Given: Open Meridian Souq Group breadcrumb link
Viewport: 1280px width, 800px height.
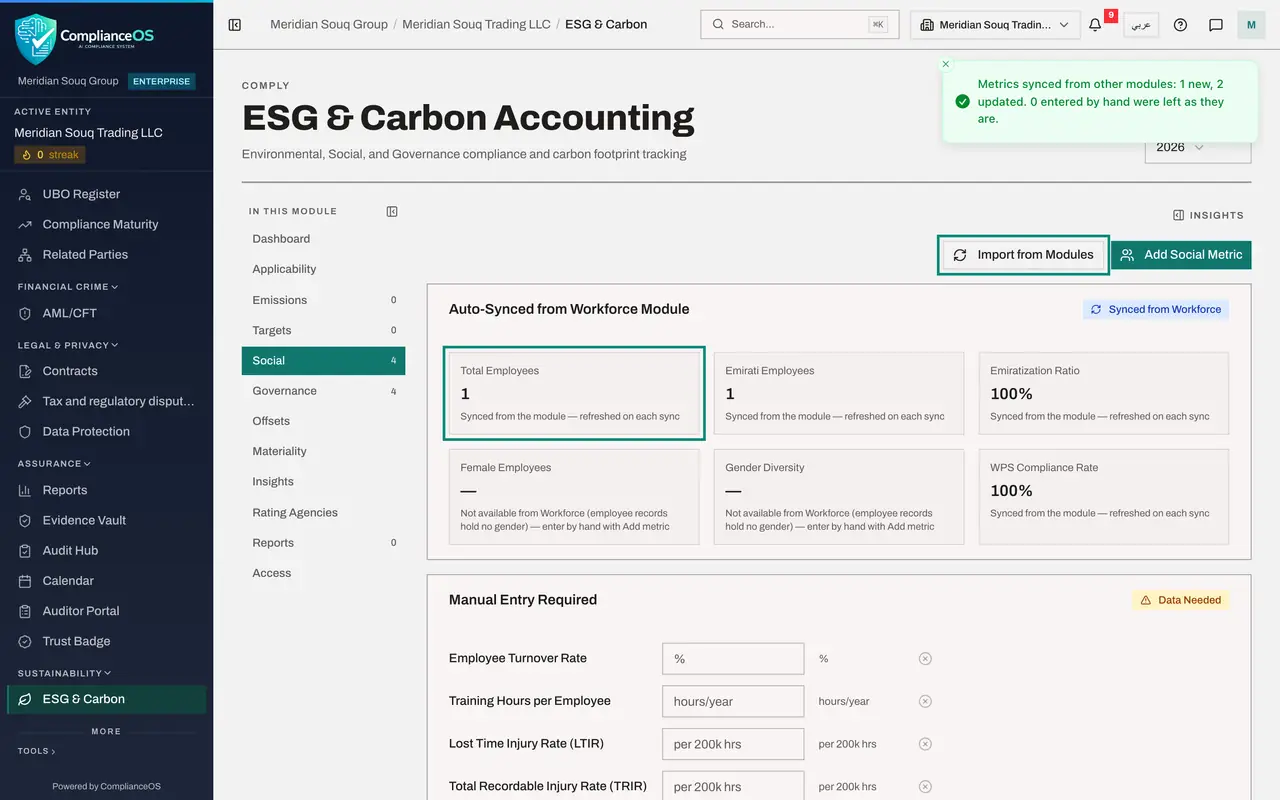Looking at the screenshot, I should (329, 24).
